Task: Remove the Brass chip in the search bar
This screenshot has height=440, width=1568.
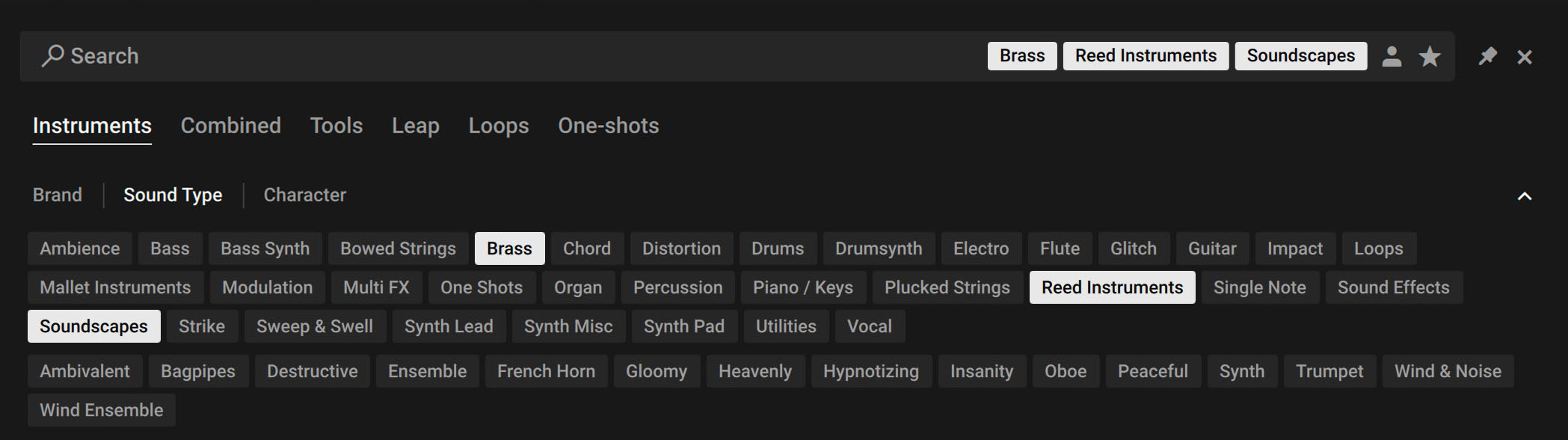Action: point(1021,56)
